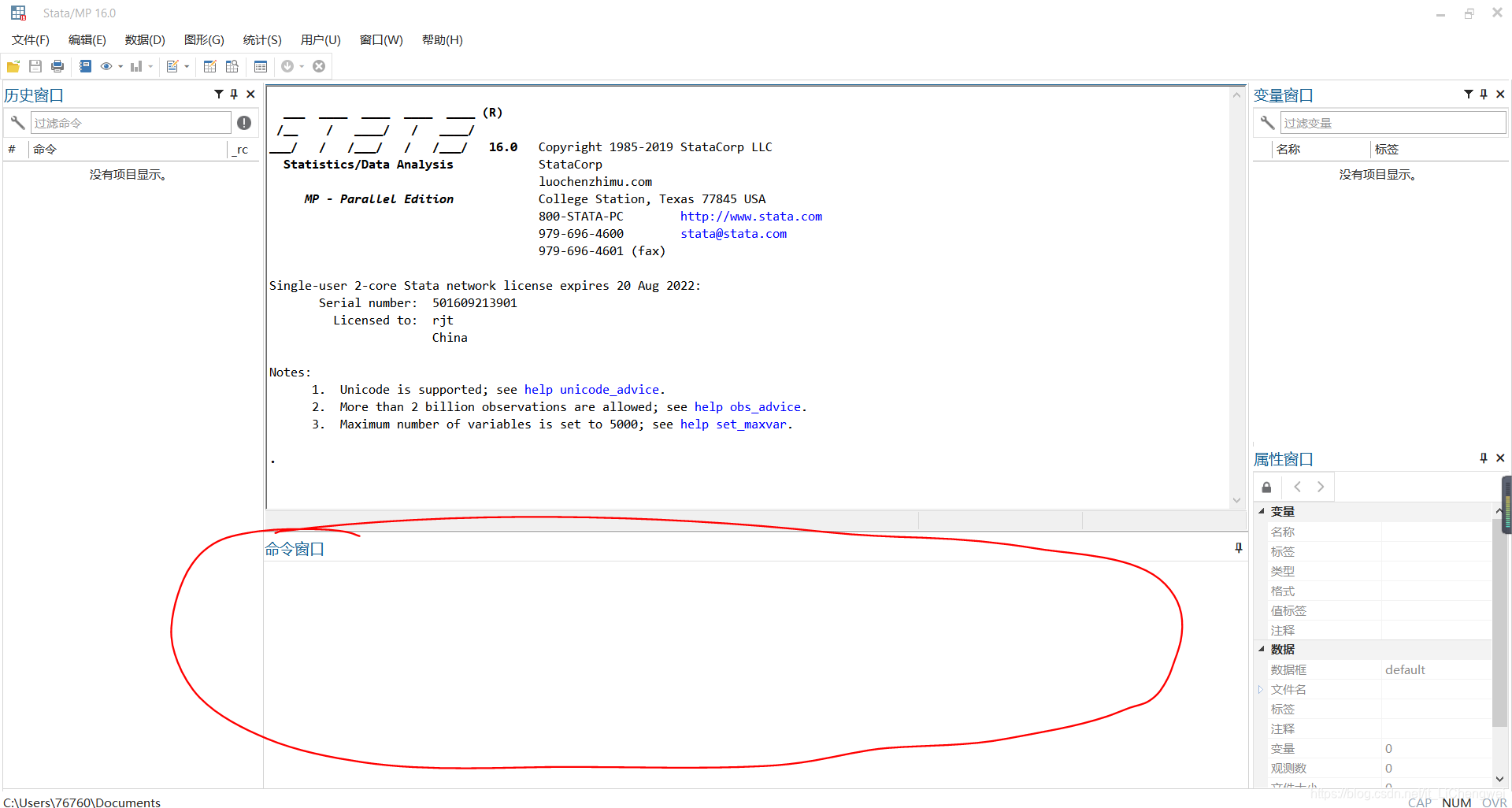The image size is (1512, 808).
Task: Toggle the error-only exclamation icon
Action: pyautogui.click(x=244, y=122)
